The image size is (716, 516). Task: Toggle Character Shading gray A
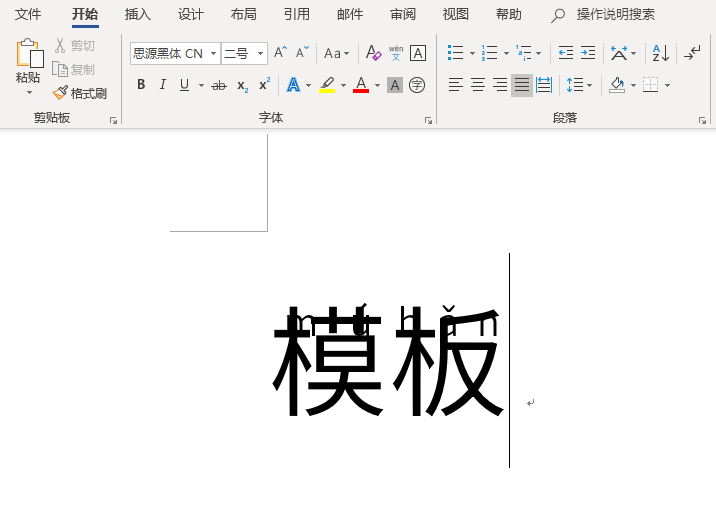pyautogui.click(x=395, y=85)
